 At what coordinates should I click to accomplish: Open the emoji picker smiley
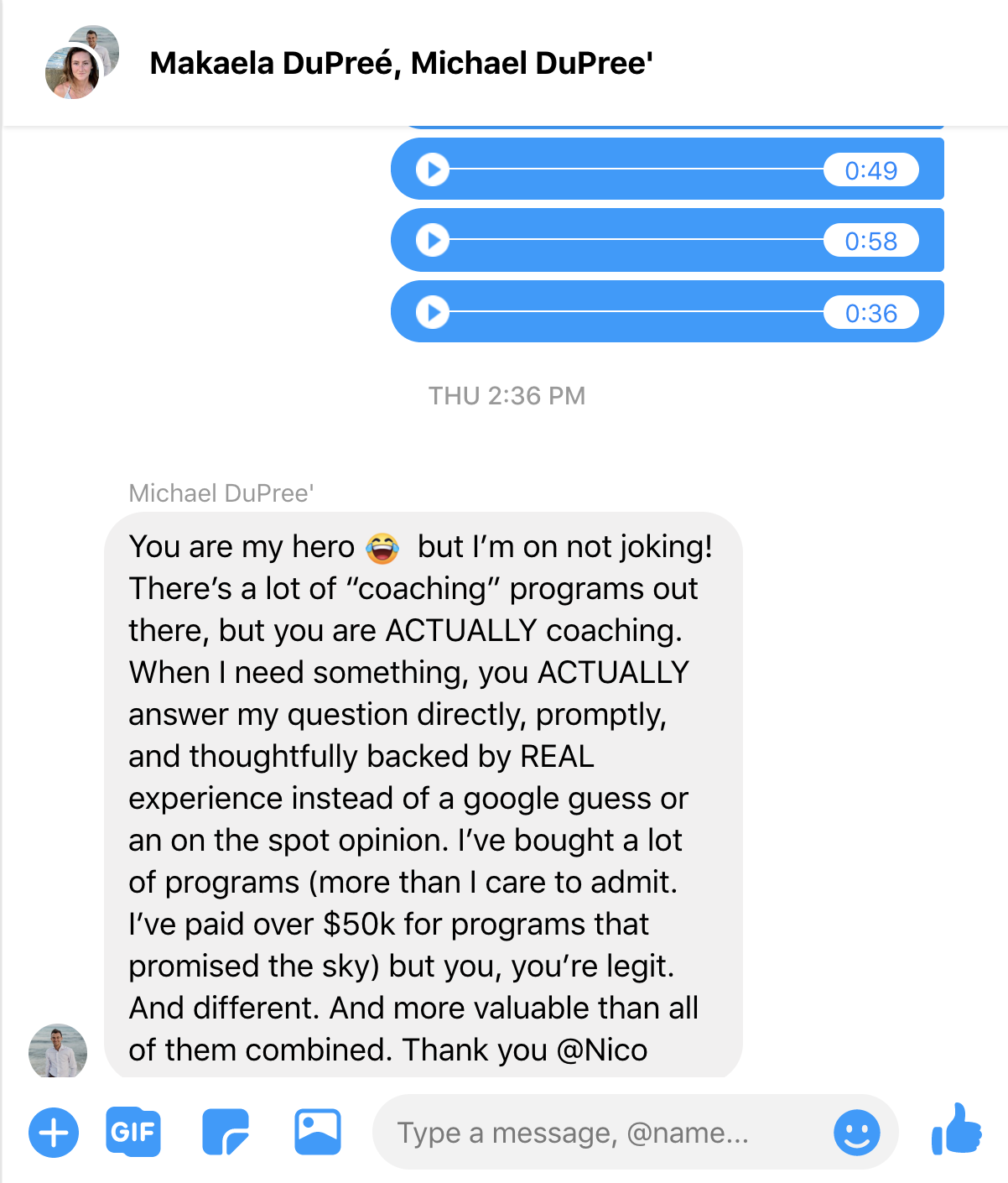856,1133
